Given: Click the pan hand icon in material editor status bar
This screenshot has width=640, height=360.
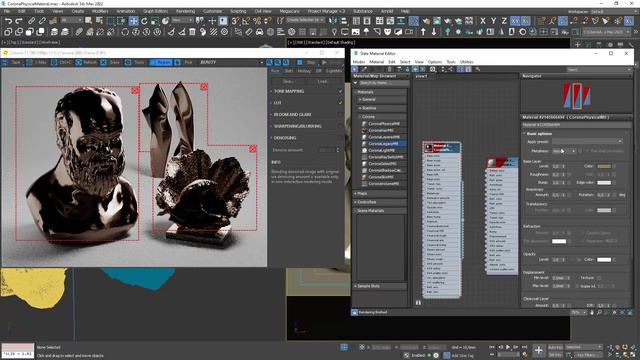Looking at the screenshot, I should (x=592, y=312).
